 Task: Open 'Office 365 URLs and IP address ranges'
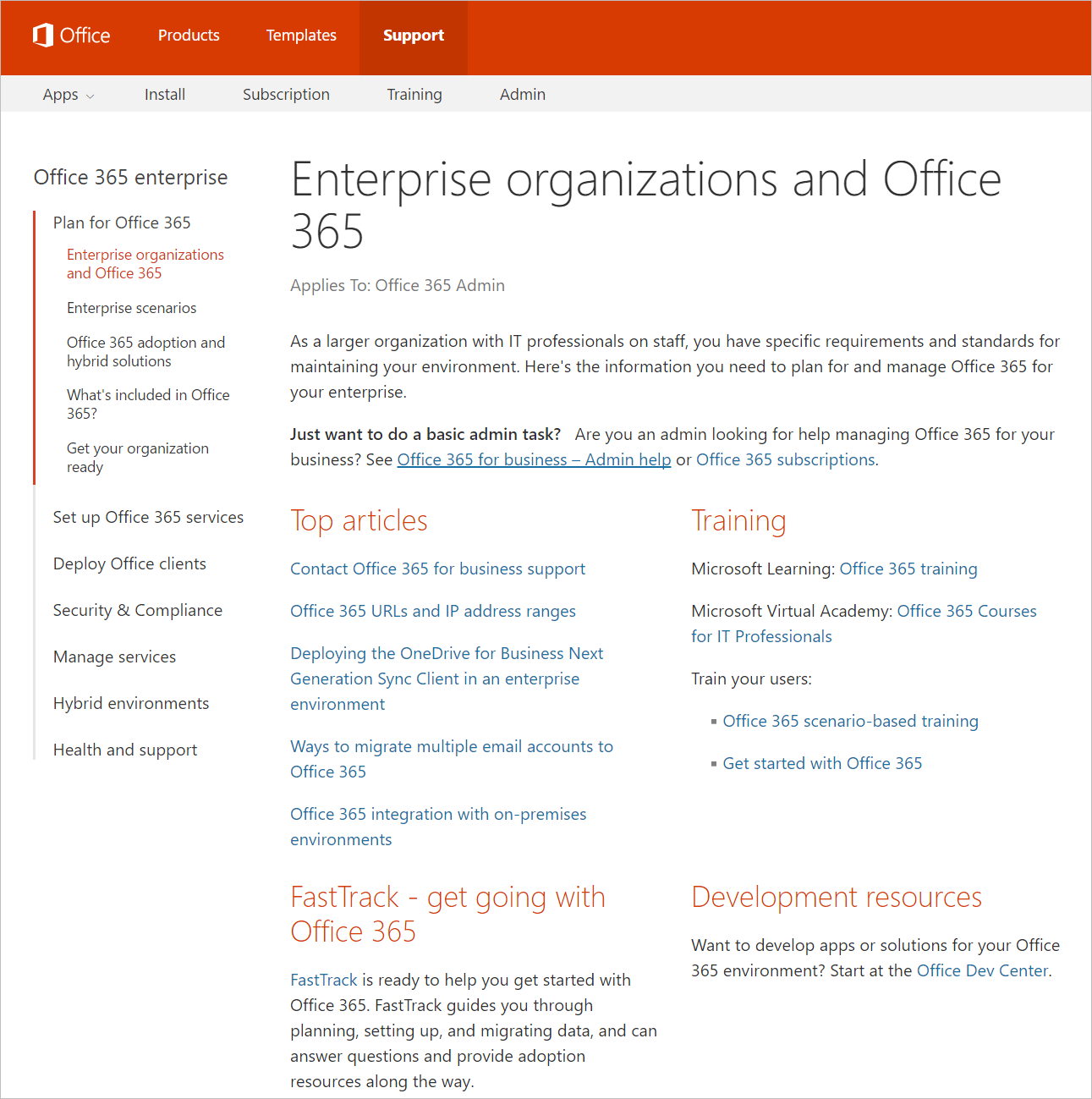coord(433,611)
